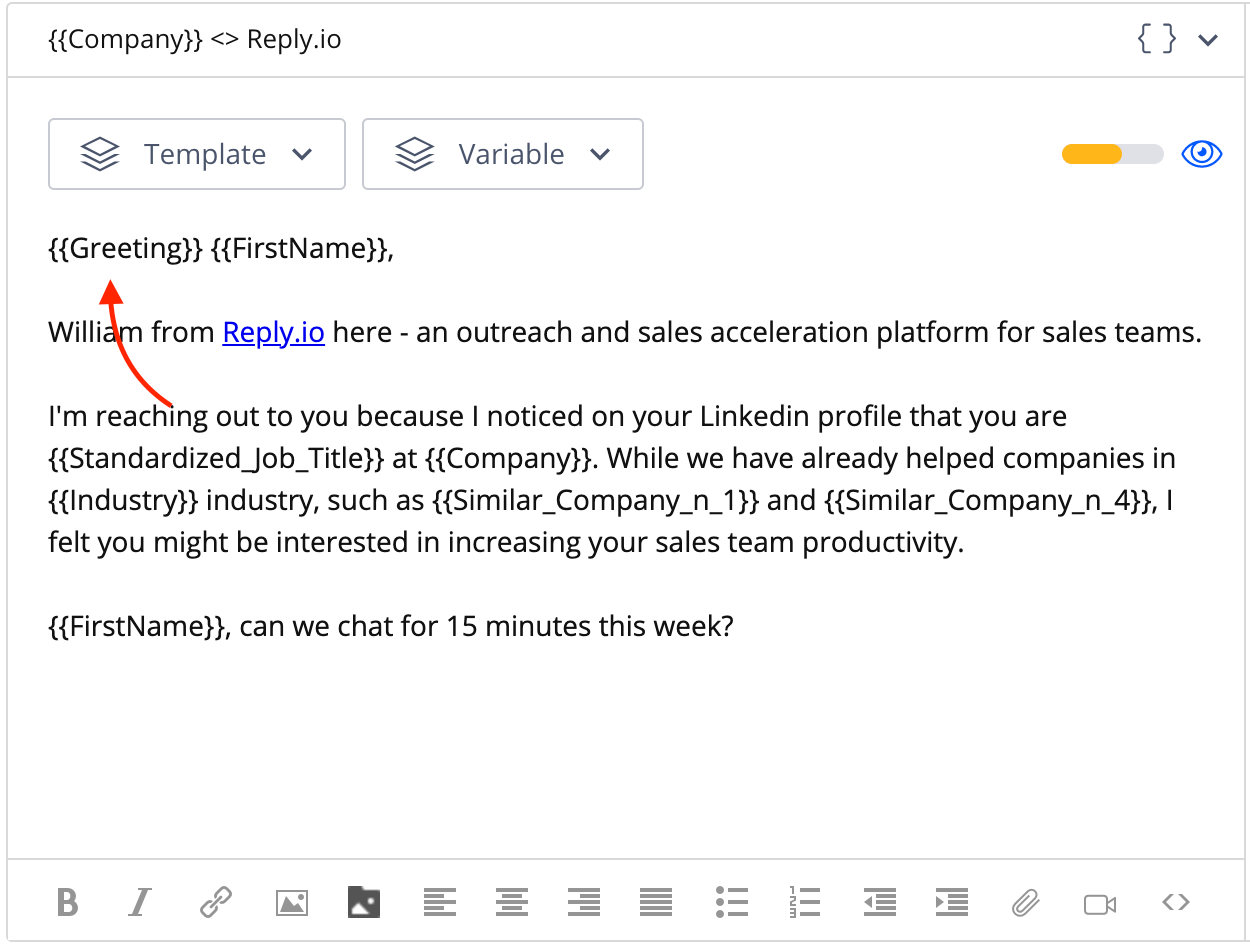Screen dimensions: 1250x950
Task: Toggle italic formatting
Action: pyautogui.click(x=139, y=903)
